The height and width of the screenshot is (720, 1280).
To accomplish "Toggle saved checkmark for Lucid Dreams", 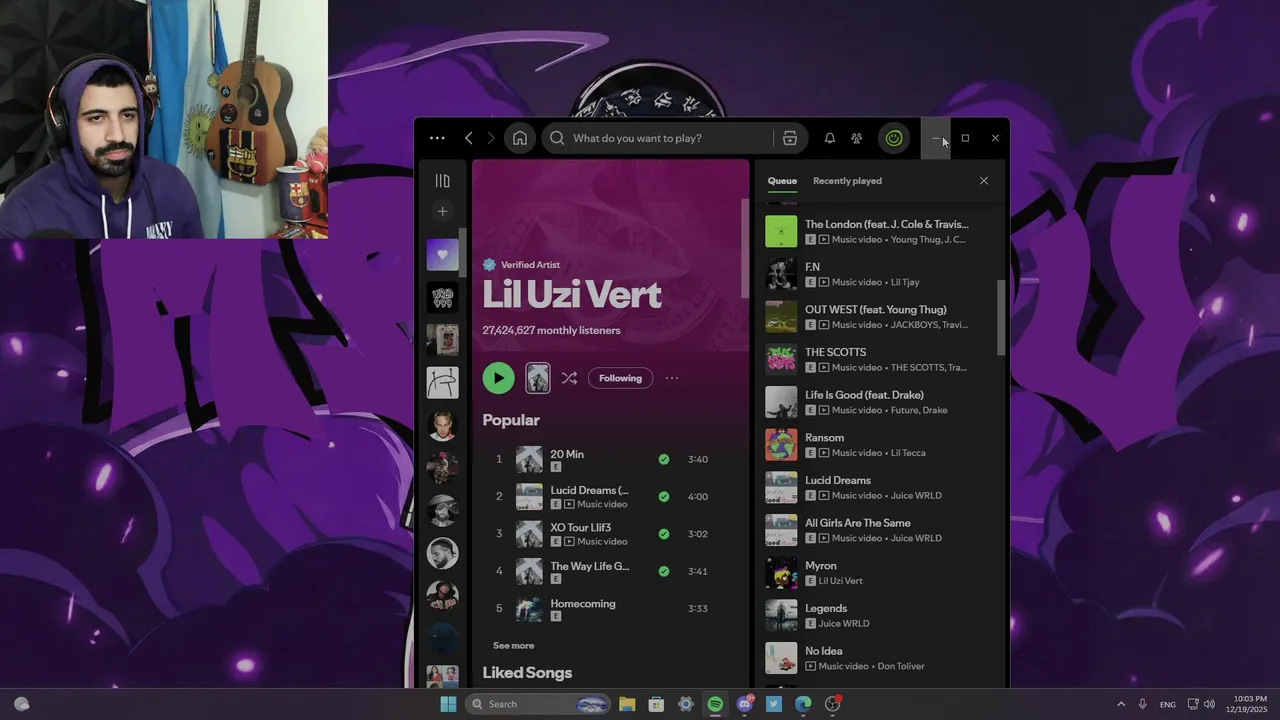I will [x=664, y=496].
